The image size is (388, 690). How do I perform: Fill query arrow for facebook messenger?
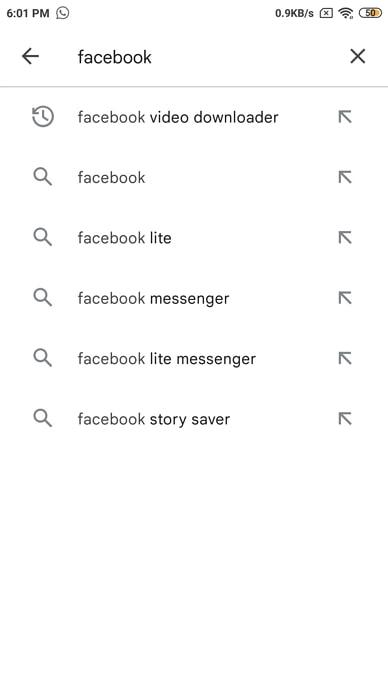[345, 298]
